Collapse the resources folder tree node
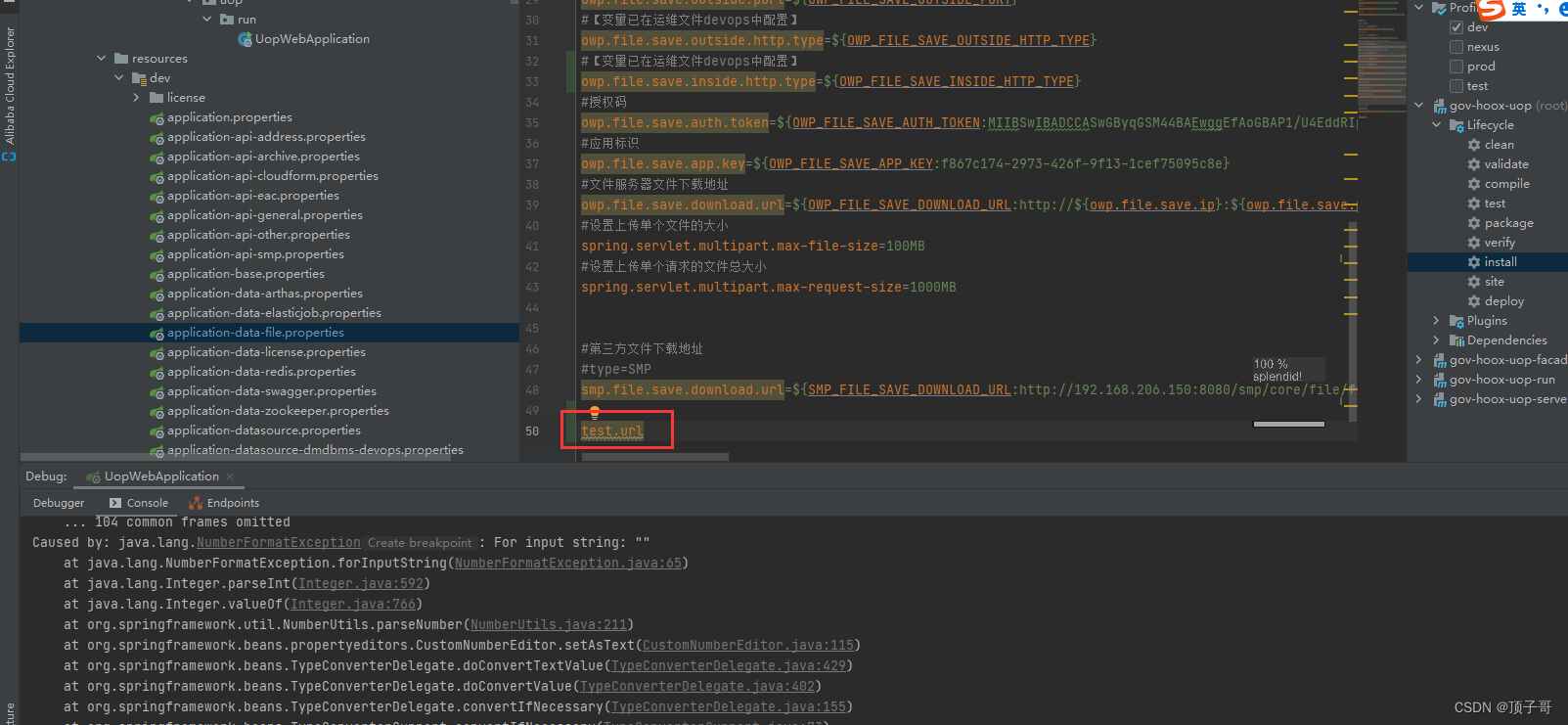 102,59
